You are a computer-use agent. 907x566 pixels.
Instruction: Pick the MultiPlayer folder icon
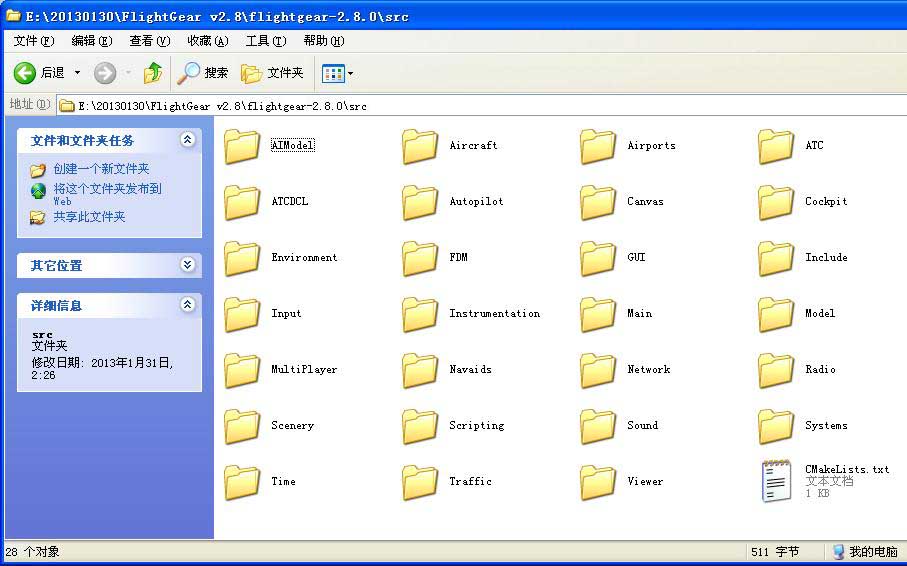point(242,370)
